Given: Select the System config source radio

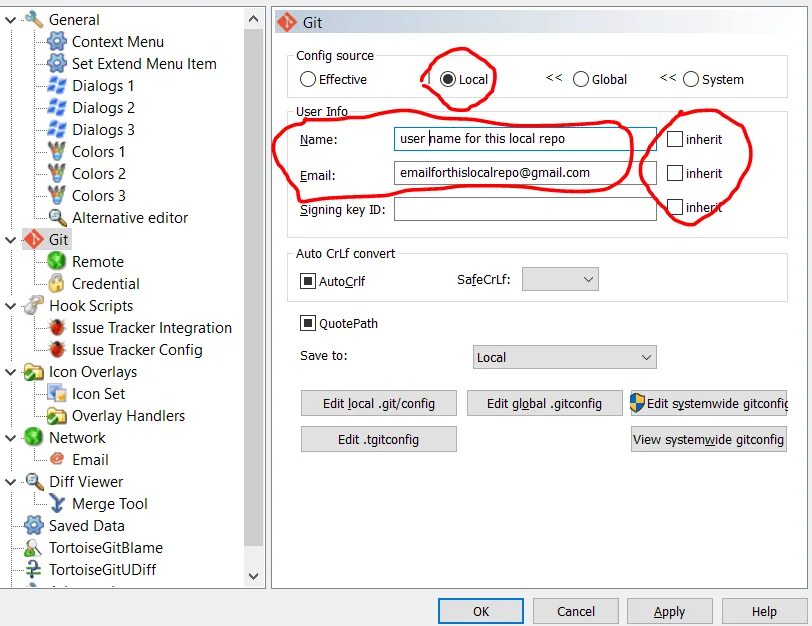Looking at the screenshot, I should tap(691, 79).
